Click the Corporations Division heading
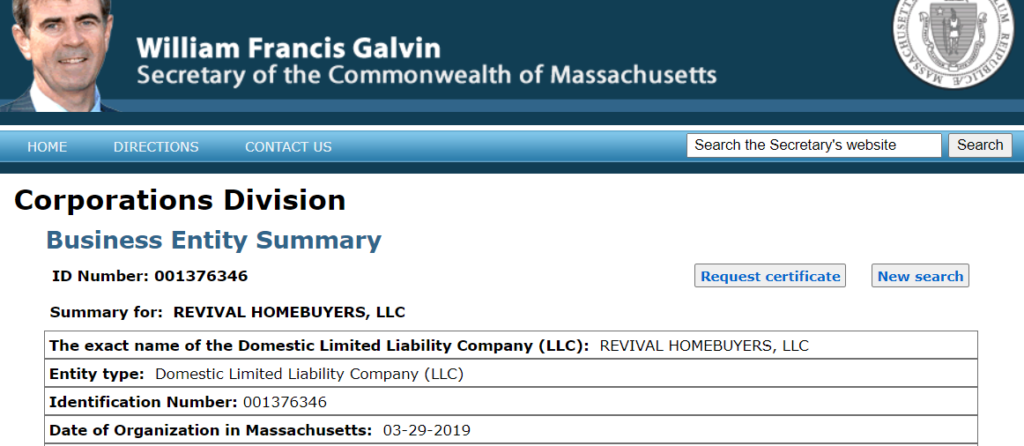Viewport: 1024px width, 446px height. [180, 200]
